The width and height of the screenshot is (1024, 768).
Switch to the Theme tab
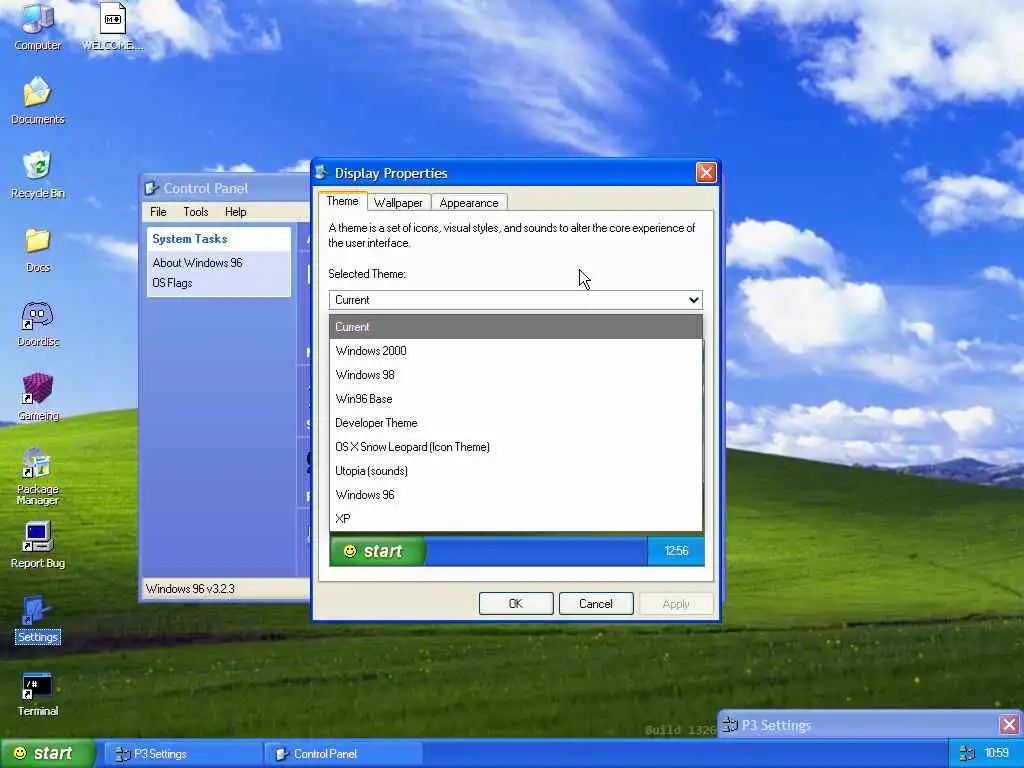pyautogui.click(x=342, y=201)
